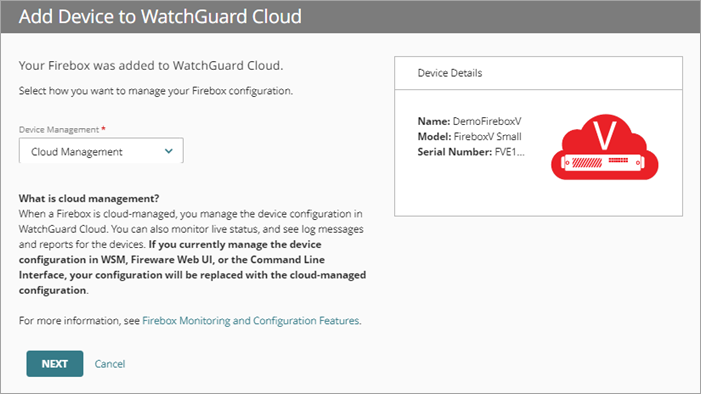Click the Device Management field label
This screenshot has height=394, width=701.
coord(59,130)
